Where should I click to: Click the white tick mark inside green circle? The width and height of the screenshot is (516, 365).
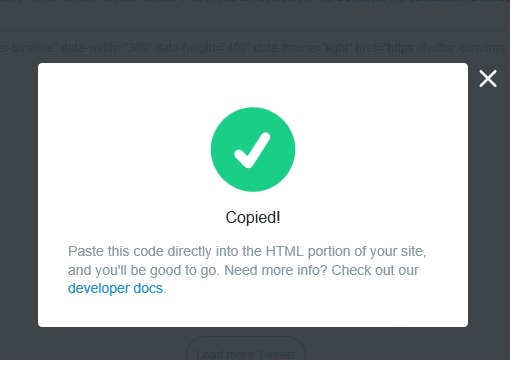click(x=252, y=150)
